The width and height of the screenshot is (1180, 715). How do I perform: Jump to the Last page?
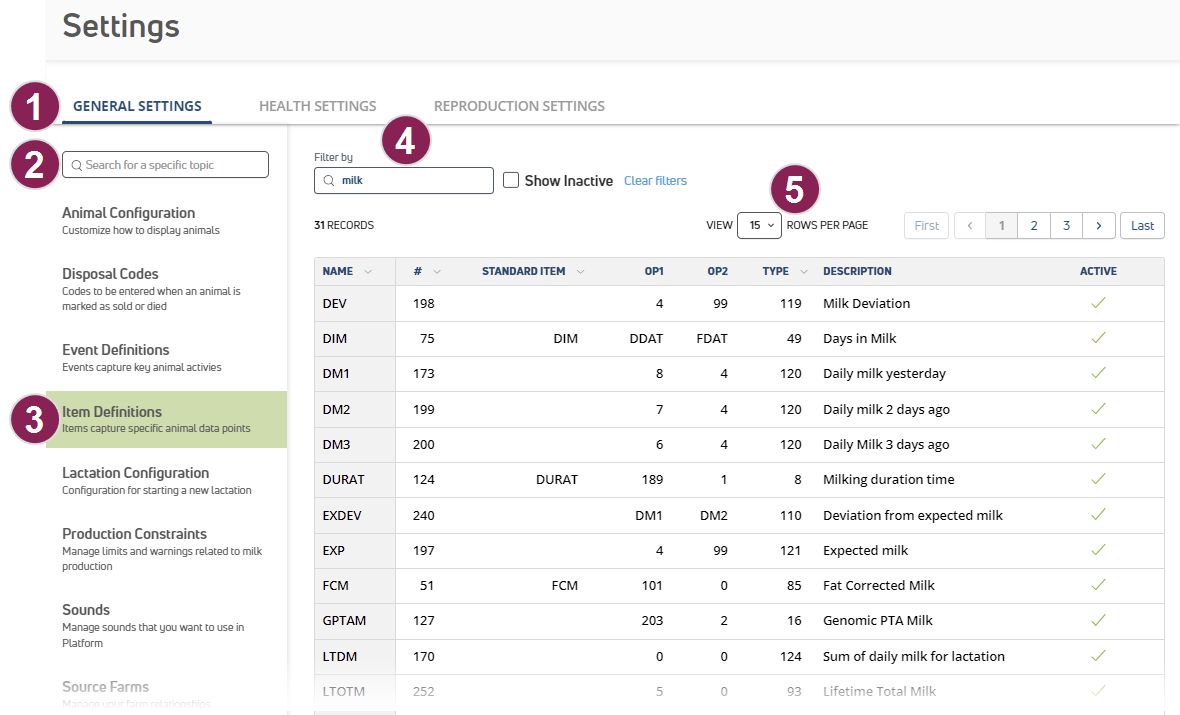(x=1142, y=226)
